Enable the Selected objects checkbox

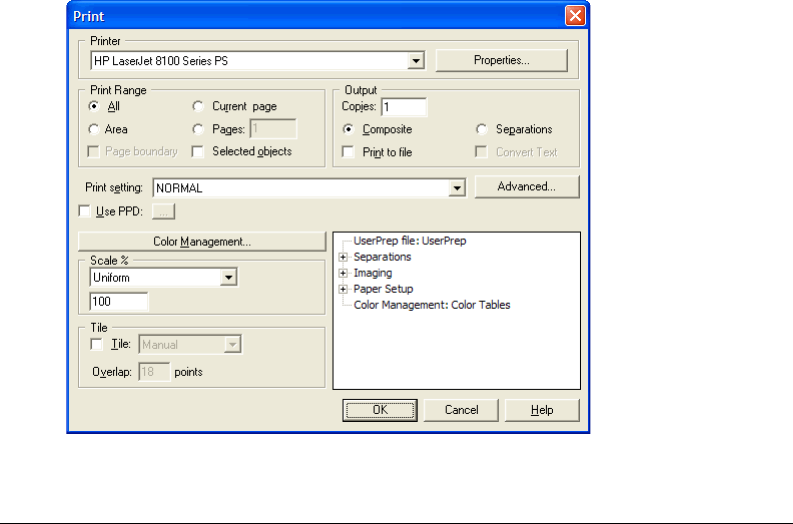point(198,152)
